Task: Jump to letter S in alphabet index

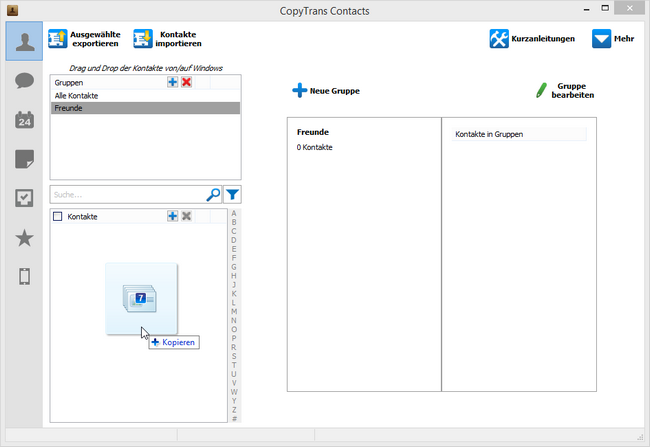Action: pyautogui.click(x=234, y=356)
